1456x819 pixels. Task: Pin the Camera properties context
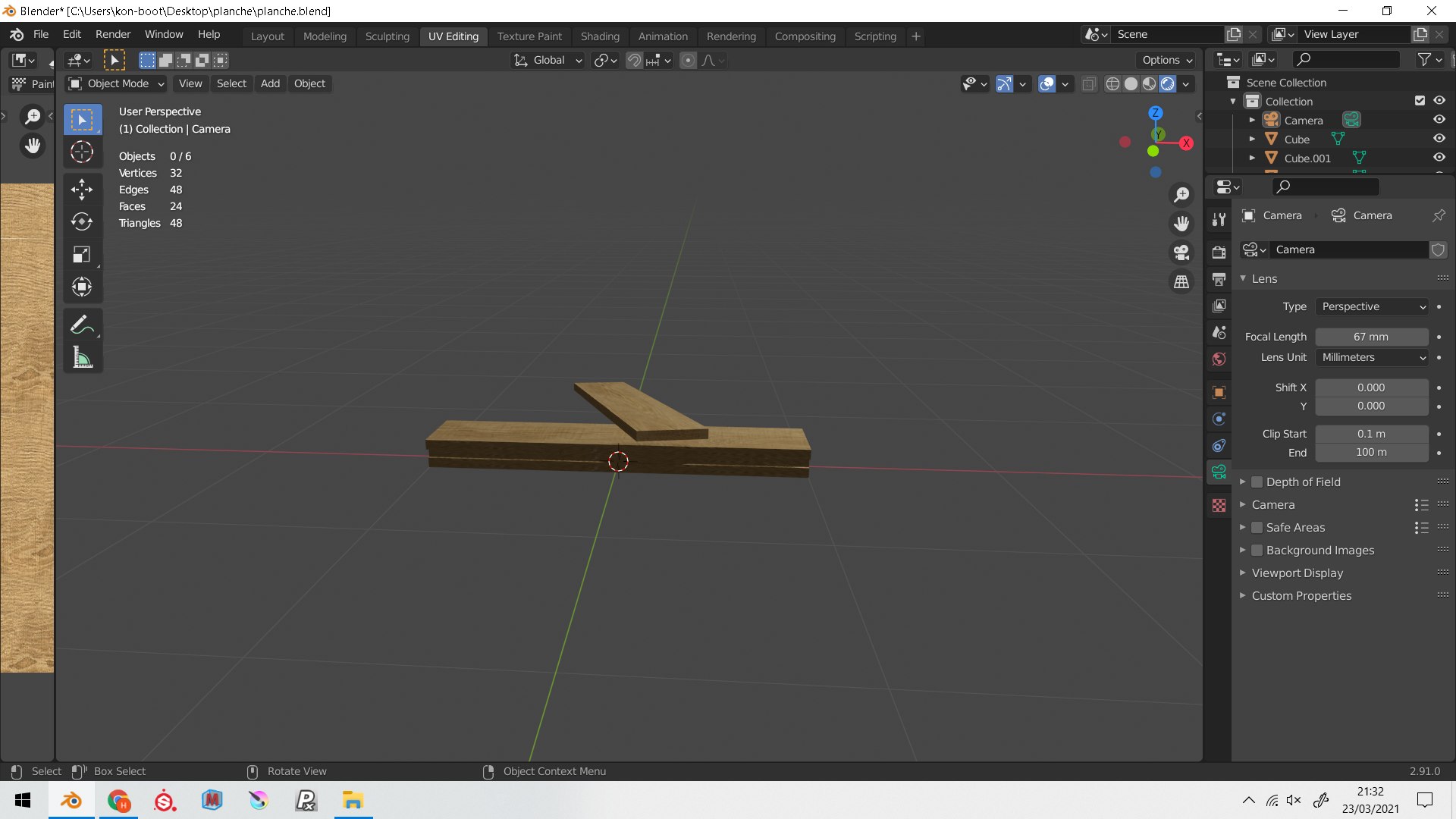click(1439, 215)
